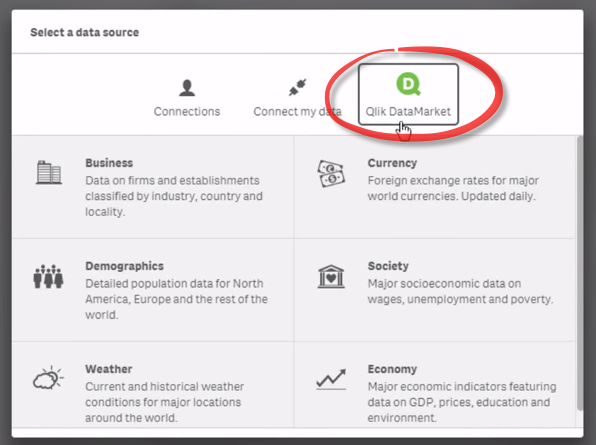Switch to Connect my data label
This screenshot has width=596, height=445.
tap(297, 112)
